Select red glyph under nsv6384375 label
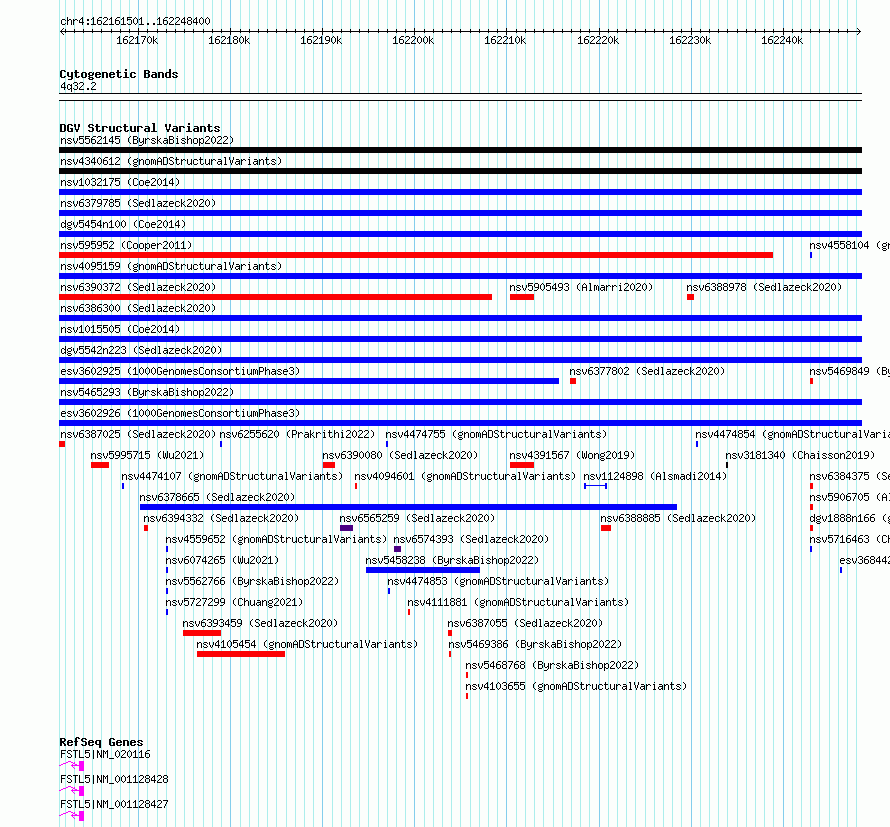The width and height of the screenshot is (890, 827). [x=812, y=486]
